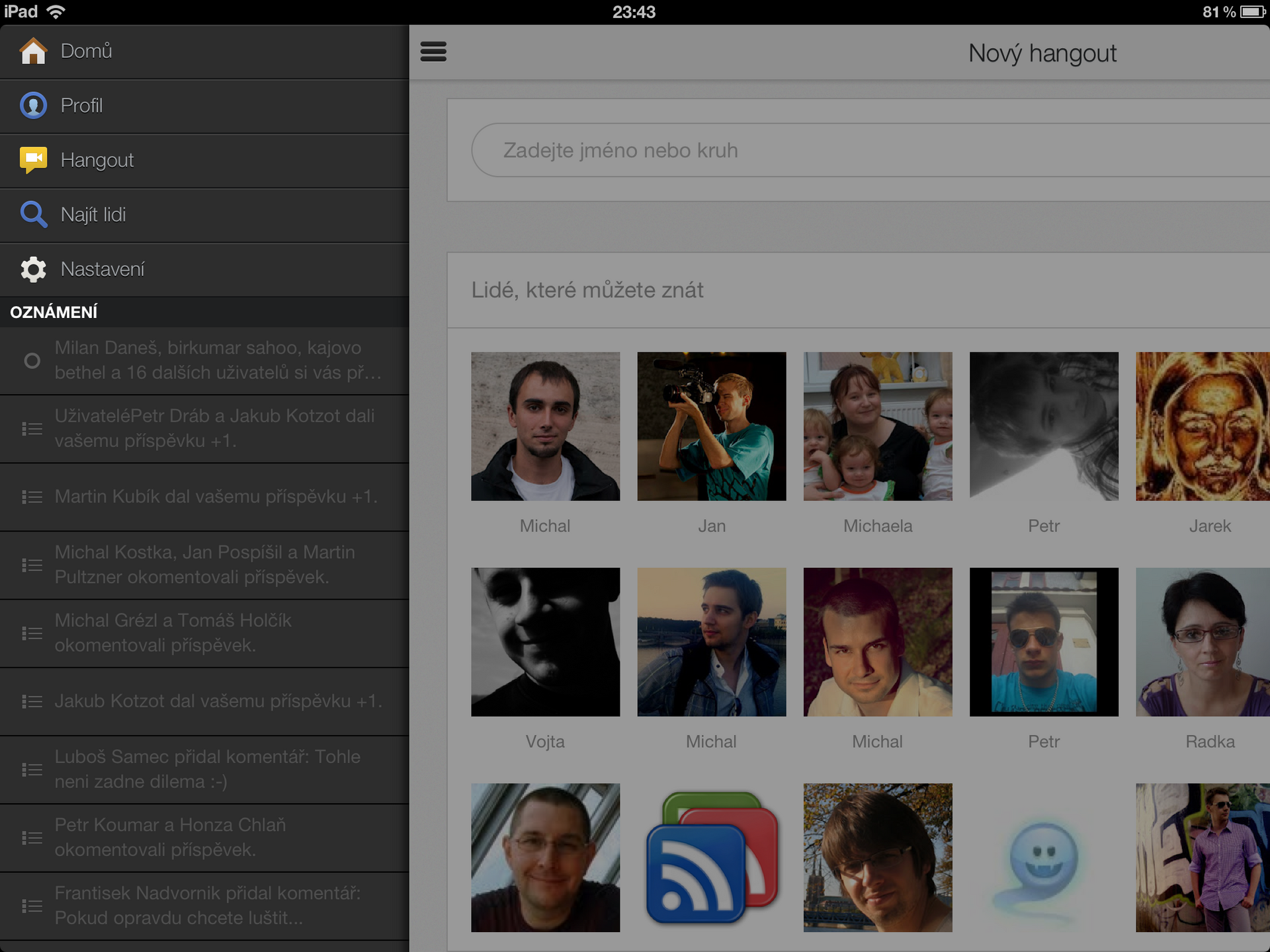Open the Domů home icon
Screen dimensions: 1270x952
pos(34,51)
